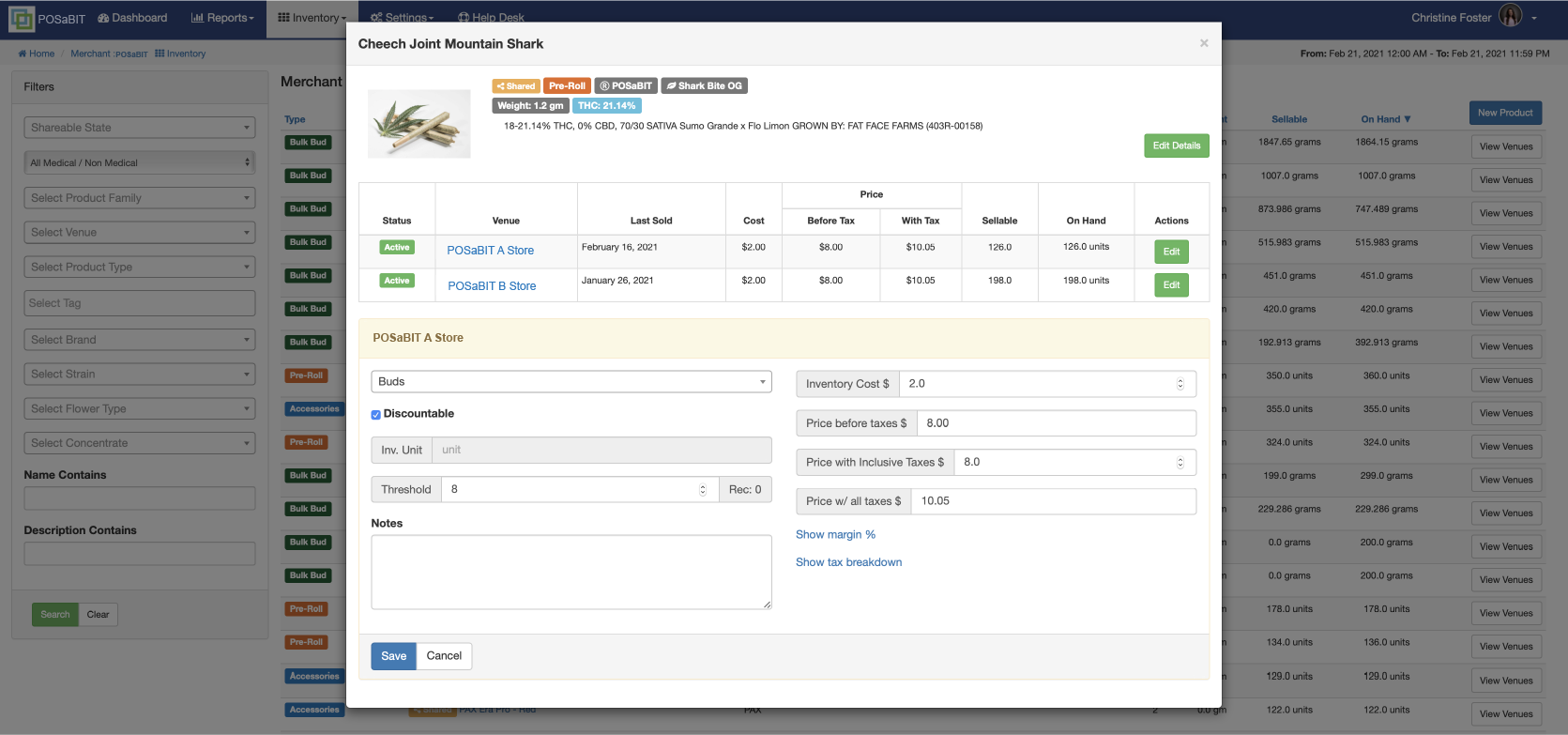Sort by Sellable column header
Viewport: 1568px width, 735px height.
click(x=1289, y=119)
